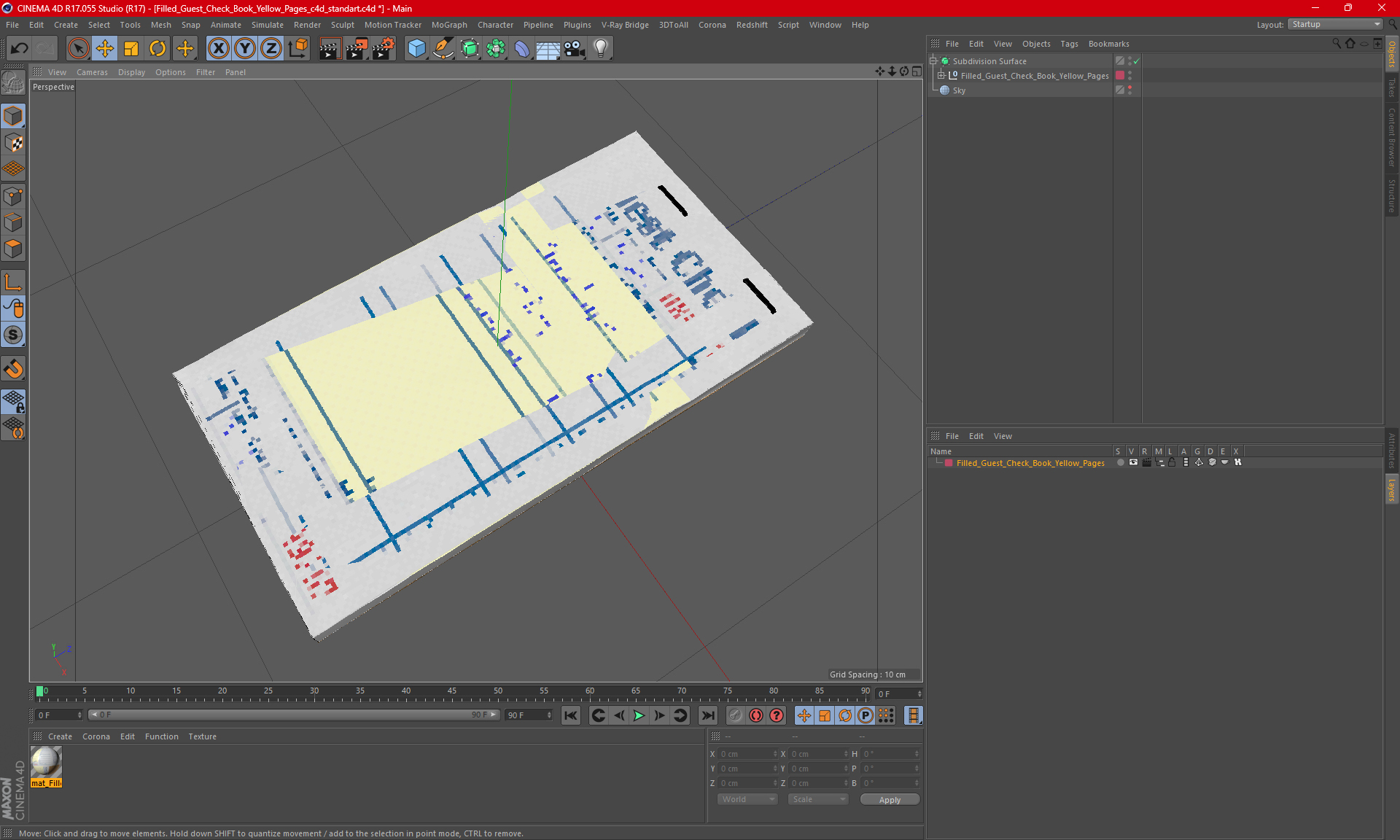Toggle Y axis lock

[x=245, y=49]
